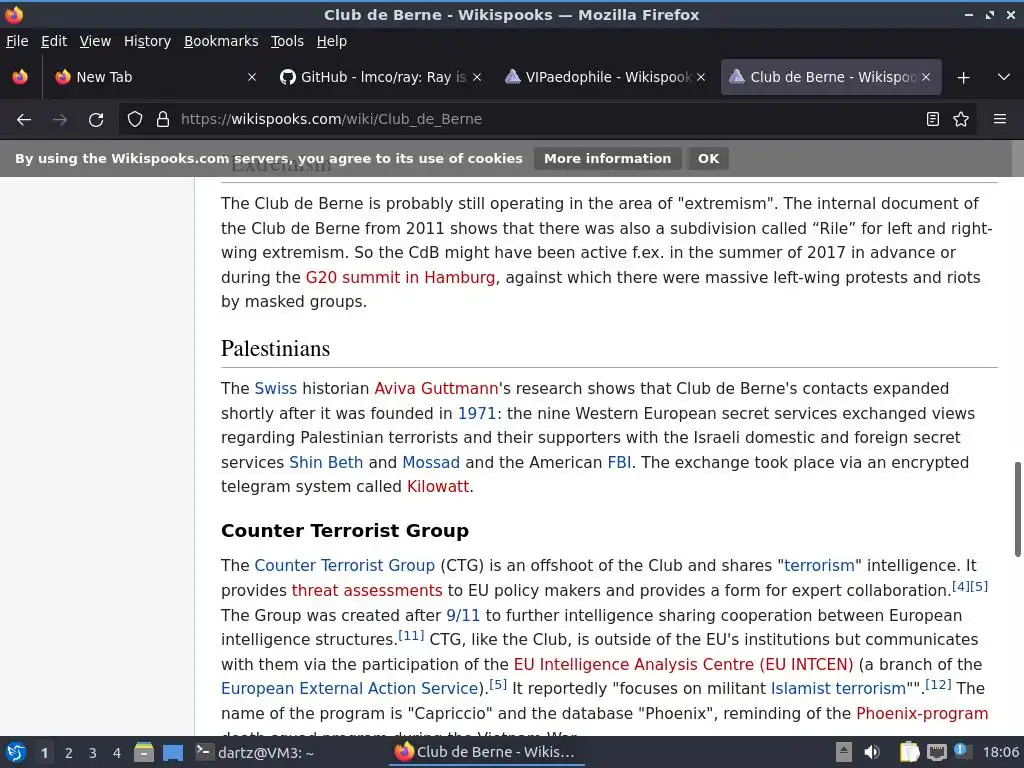Screen dimensions: 1024x768
Task: Open EU Intelligence Analysis Centre link
Action: click(x=683, y=665)
